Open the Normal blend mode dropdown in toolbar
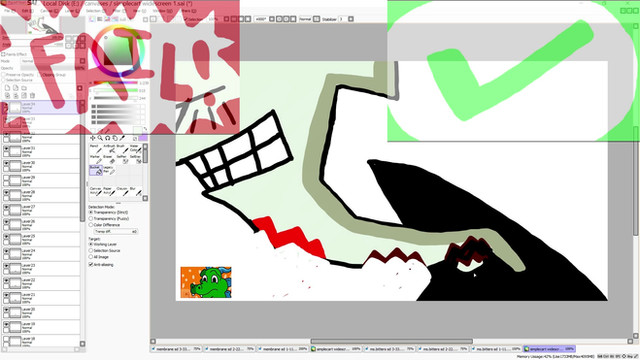Viewport: 640px width, 360px height. coord(305,19)
